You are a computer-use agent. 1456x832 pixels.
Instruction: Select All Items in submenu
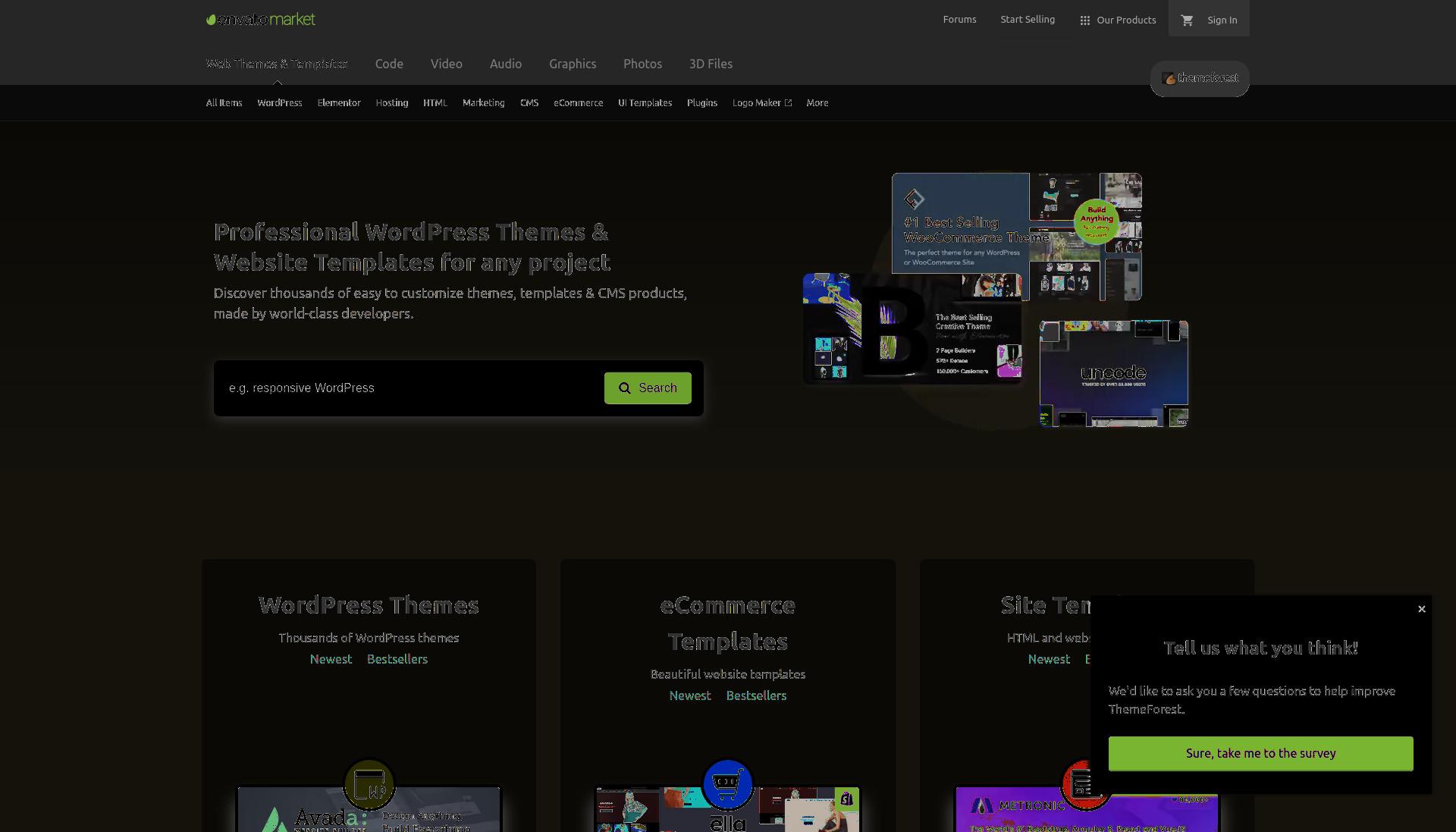pos(224,103)
